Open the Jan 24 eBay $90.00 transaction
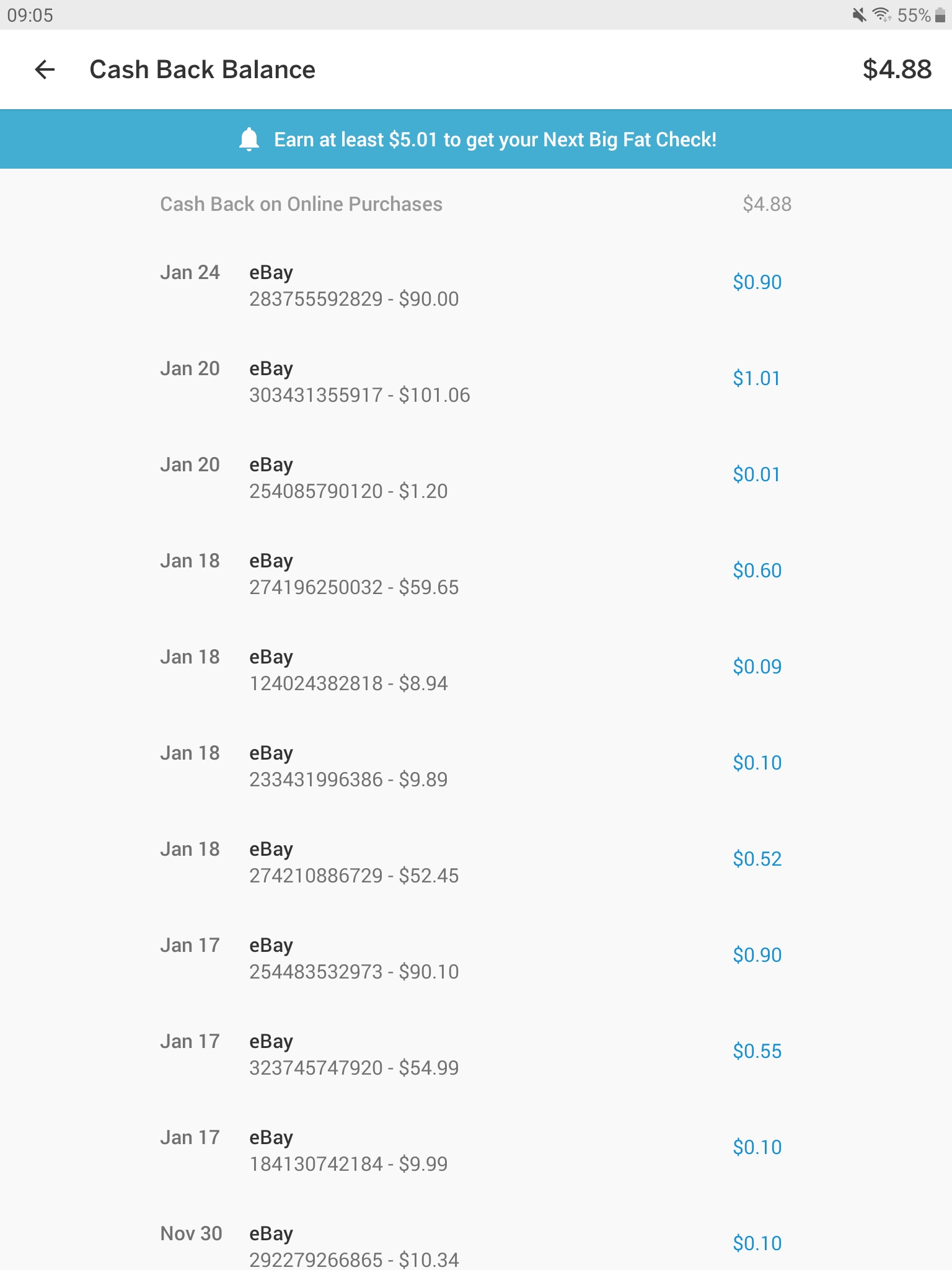This screenshot has width=952, height=1270. (x=353, y=286)
